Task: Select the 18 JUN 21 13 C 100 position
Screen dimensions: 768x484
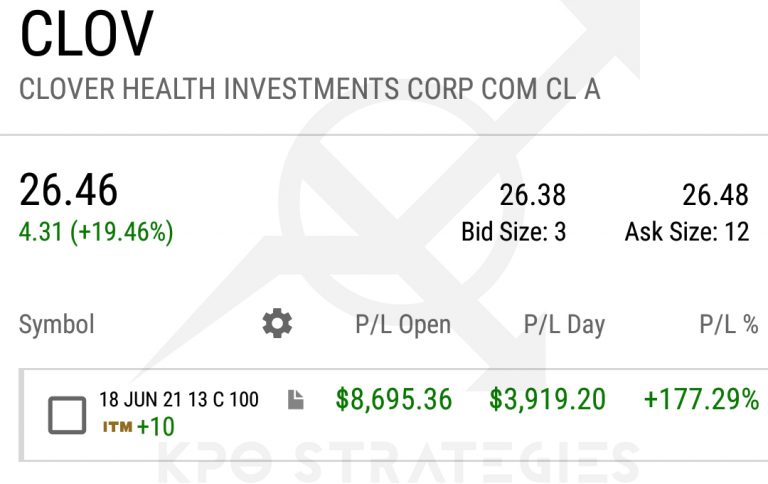Action: click(178, 400)
